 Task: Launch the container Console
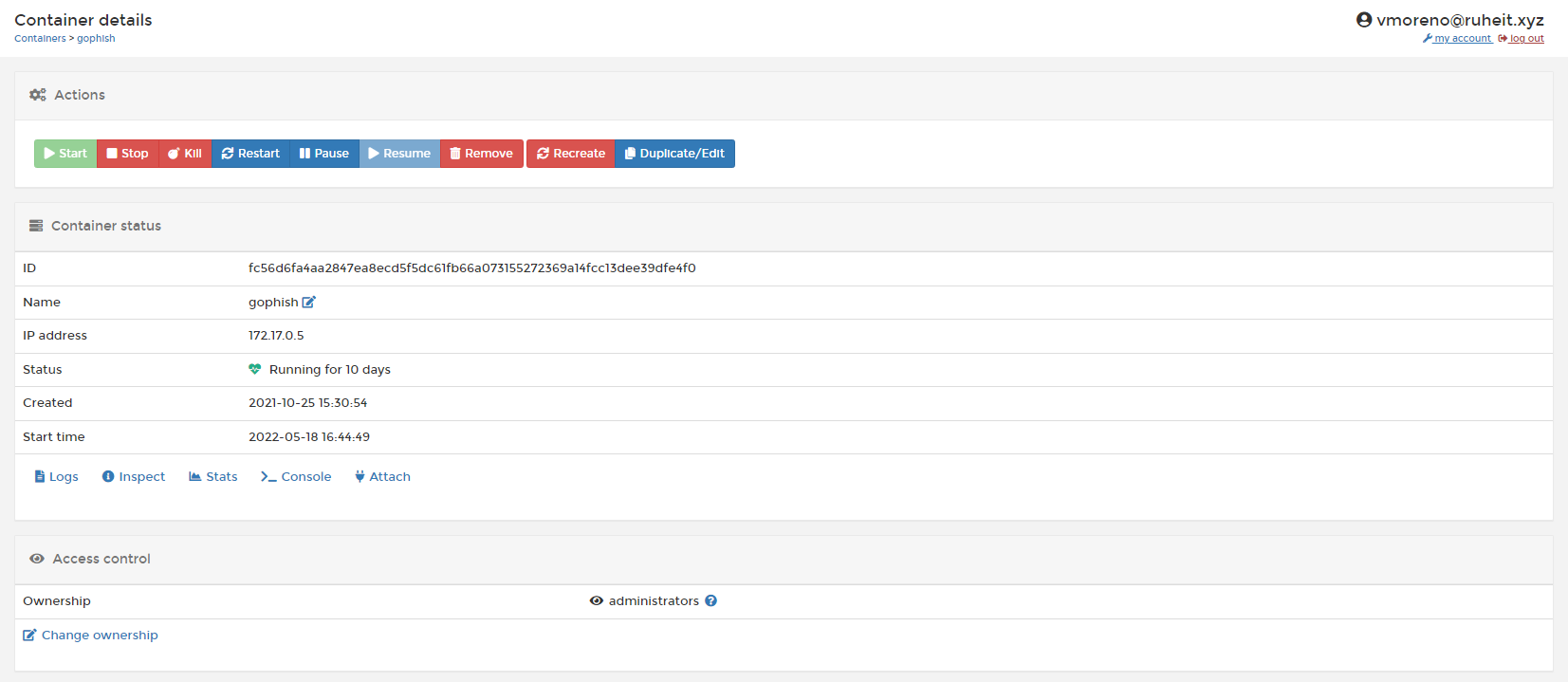[296, 477]
